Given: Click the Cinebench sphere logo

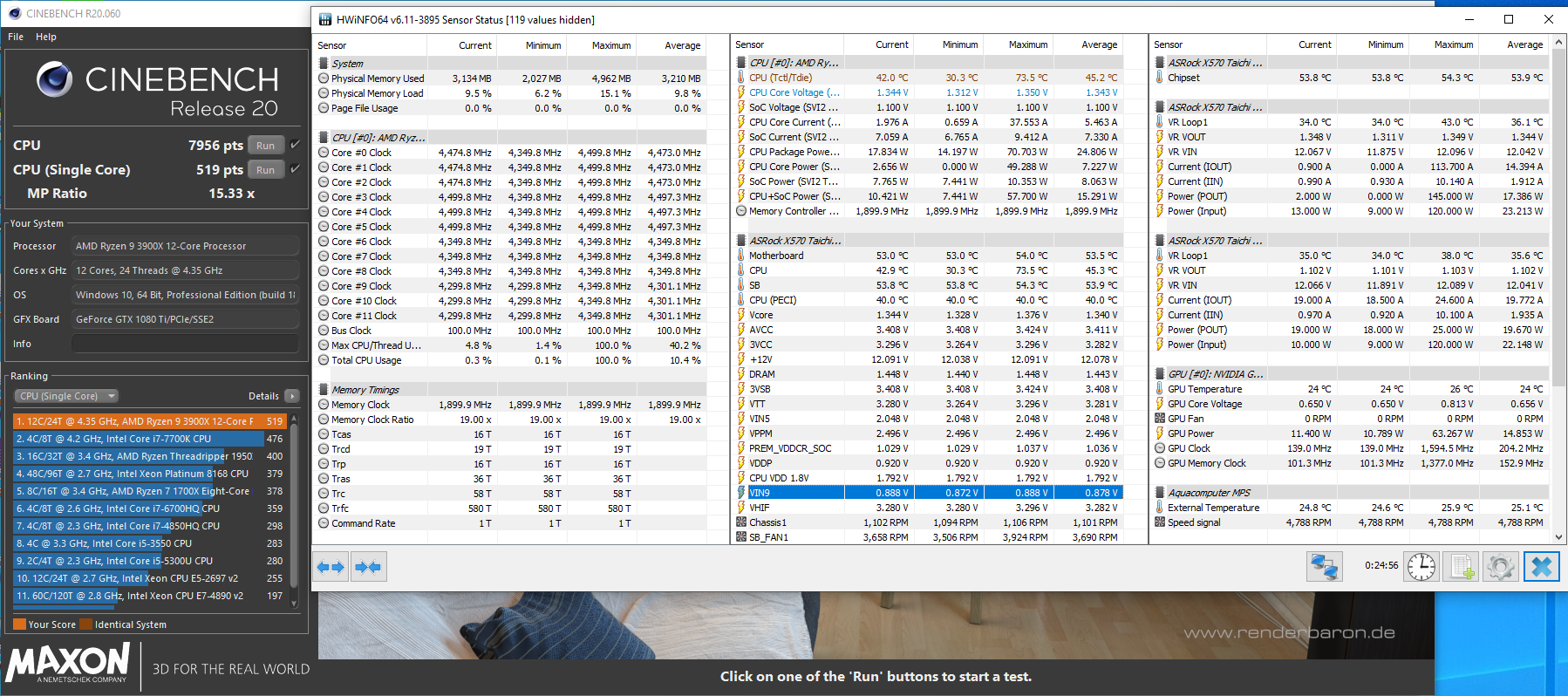Looking at the screenshot, I should coord(54,80).
